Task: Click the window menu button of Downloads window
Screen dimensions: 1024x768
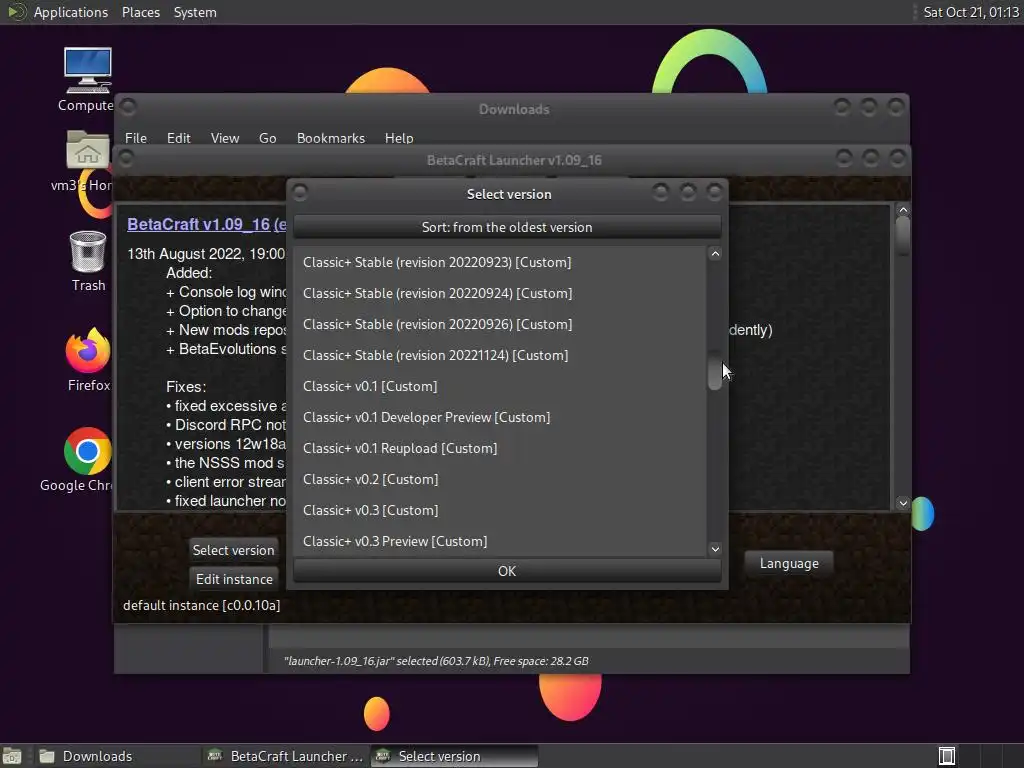Action: pos(128,106)
